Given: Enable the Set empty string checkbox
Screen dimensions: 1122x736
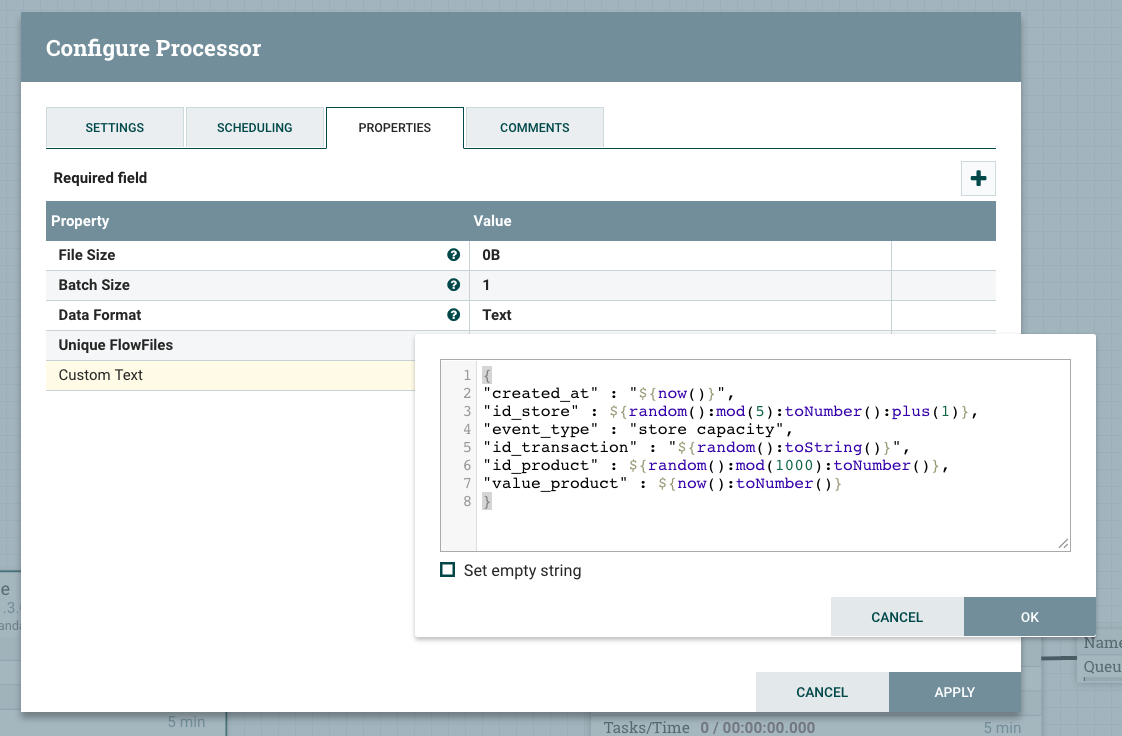Looking at the screenshot, I should (448, 570).
